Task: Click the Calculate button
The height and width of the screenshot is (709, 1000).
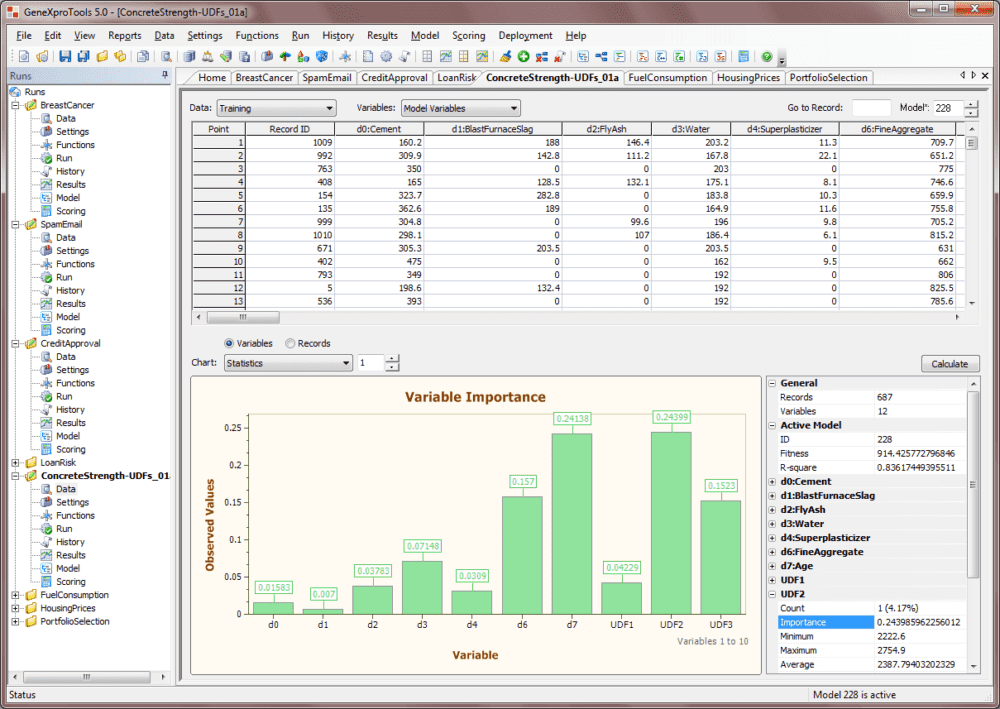Action: tap(949, 364)
